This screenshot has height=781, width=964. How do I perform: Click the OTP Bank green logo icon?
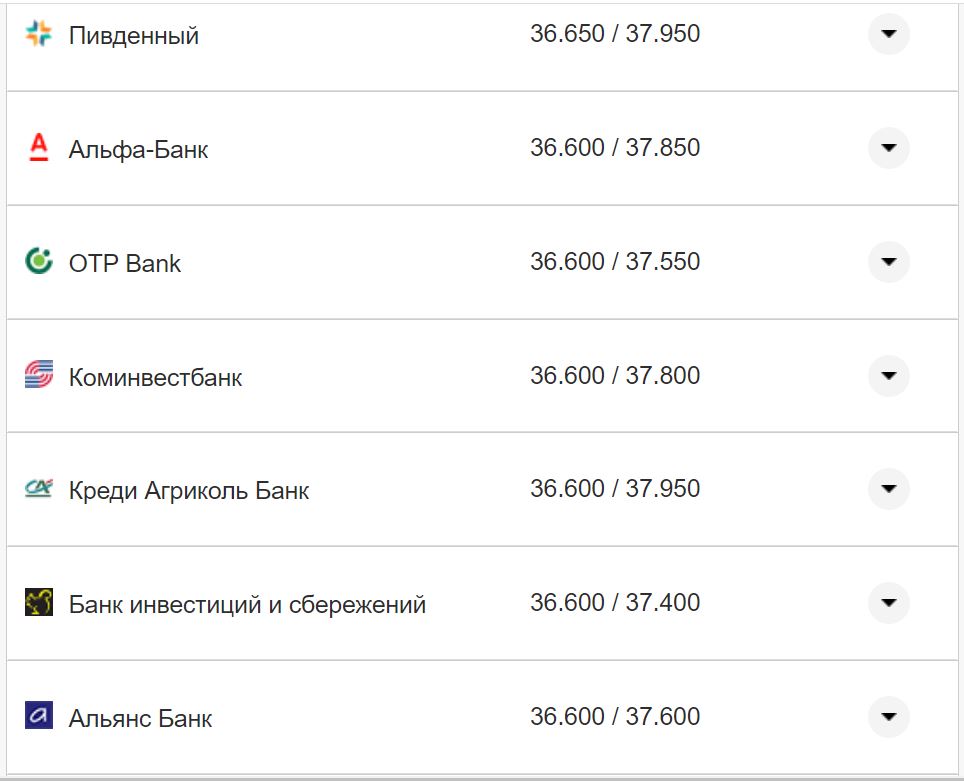[x=38, y=261]
